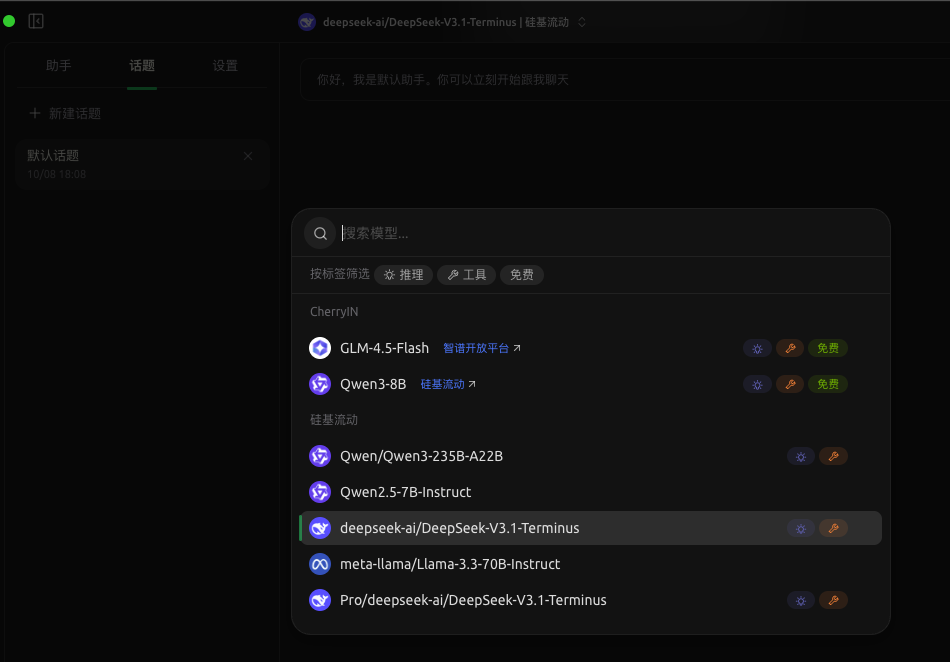Click the green window control dot
Screen dimensions: 950x662
tap(9, 21)
